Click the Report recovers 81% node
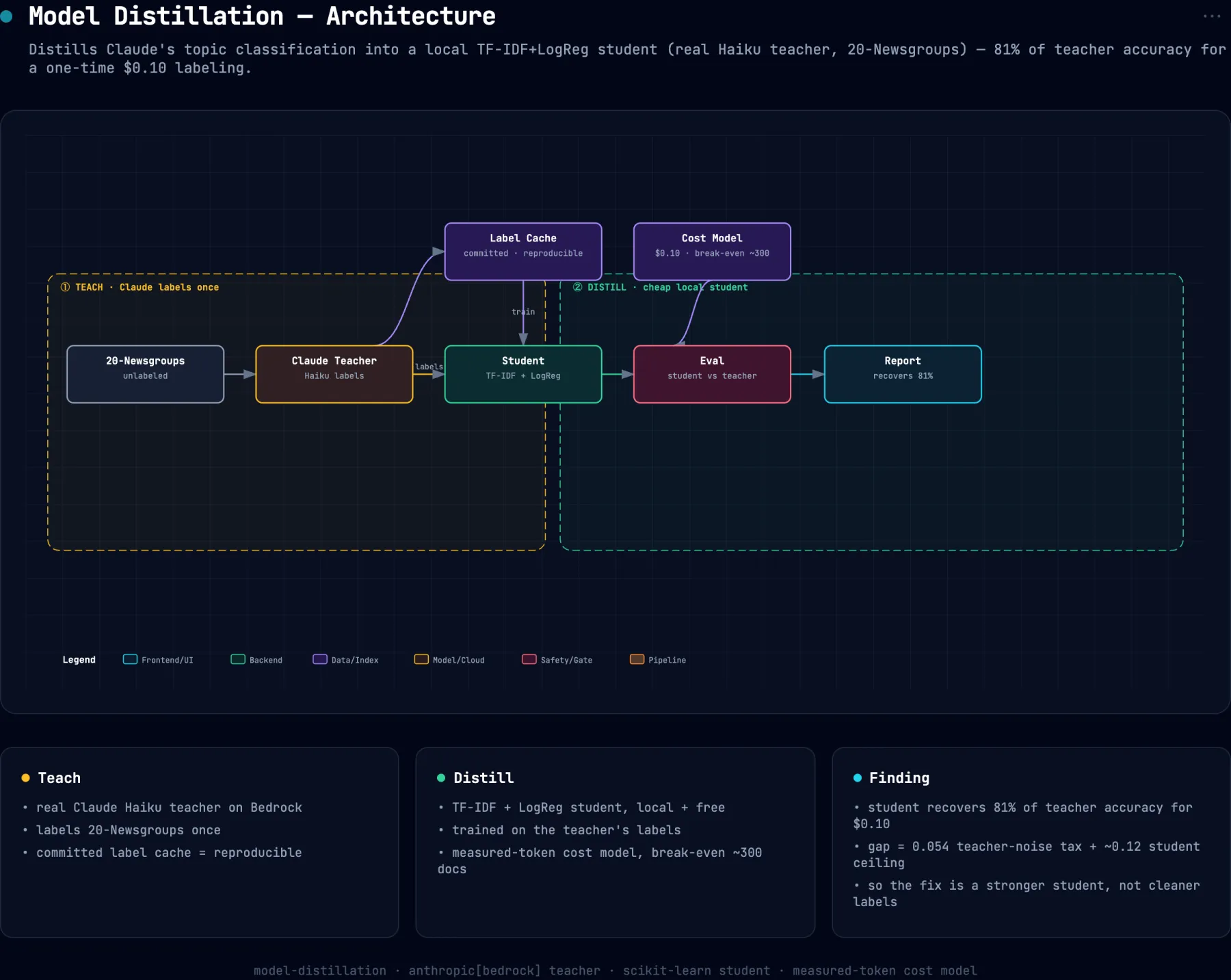The height and width of the screenshot is (980, 1231). (903, 374)
